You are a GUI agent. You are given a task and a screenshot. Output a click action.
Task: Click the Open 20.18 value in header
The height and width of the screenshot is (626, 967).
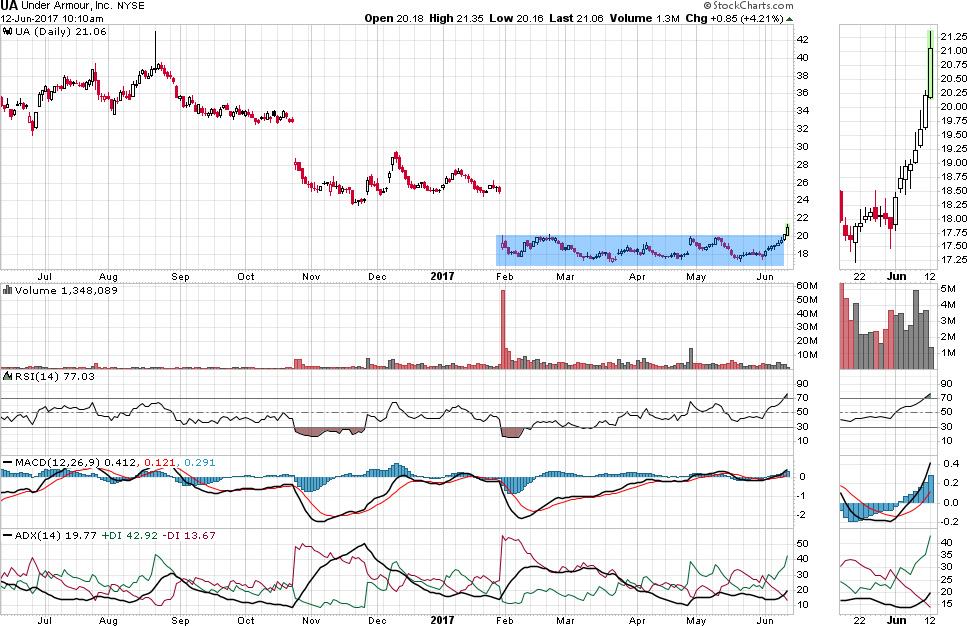click(x=394, y=19)
